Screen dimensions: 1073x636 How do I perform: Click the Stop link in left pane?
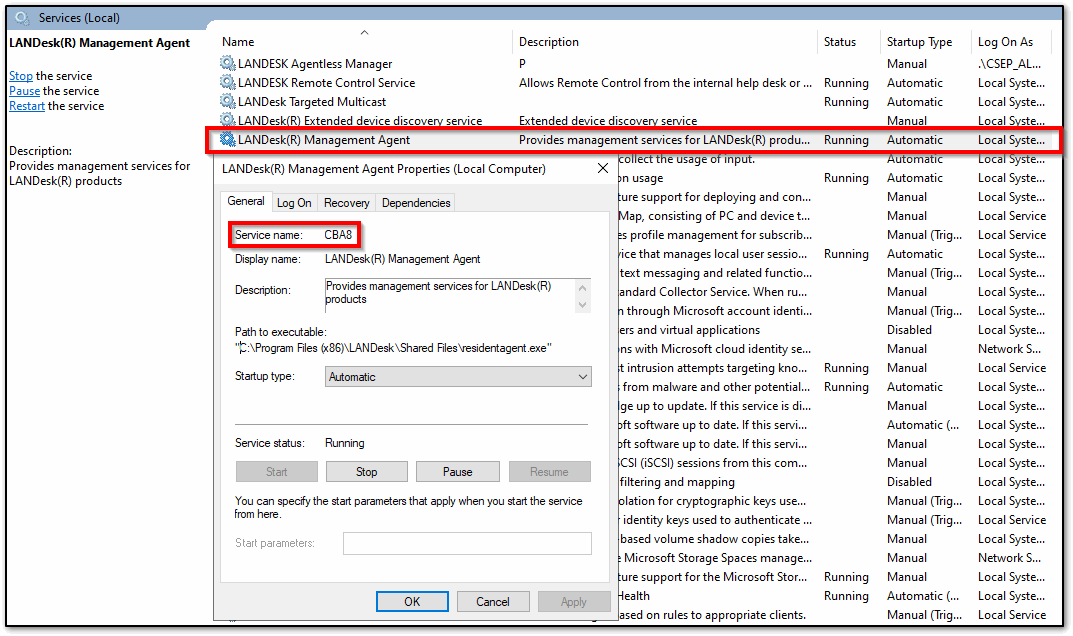click(x=21, y=76)
